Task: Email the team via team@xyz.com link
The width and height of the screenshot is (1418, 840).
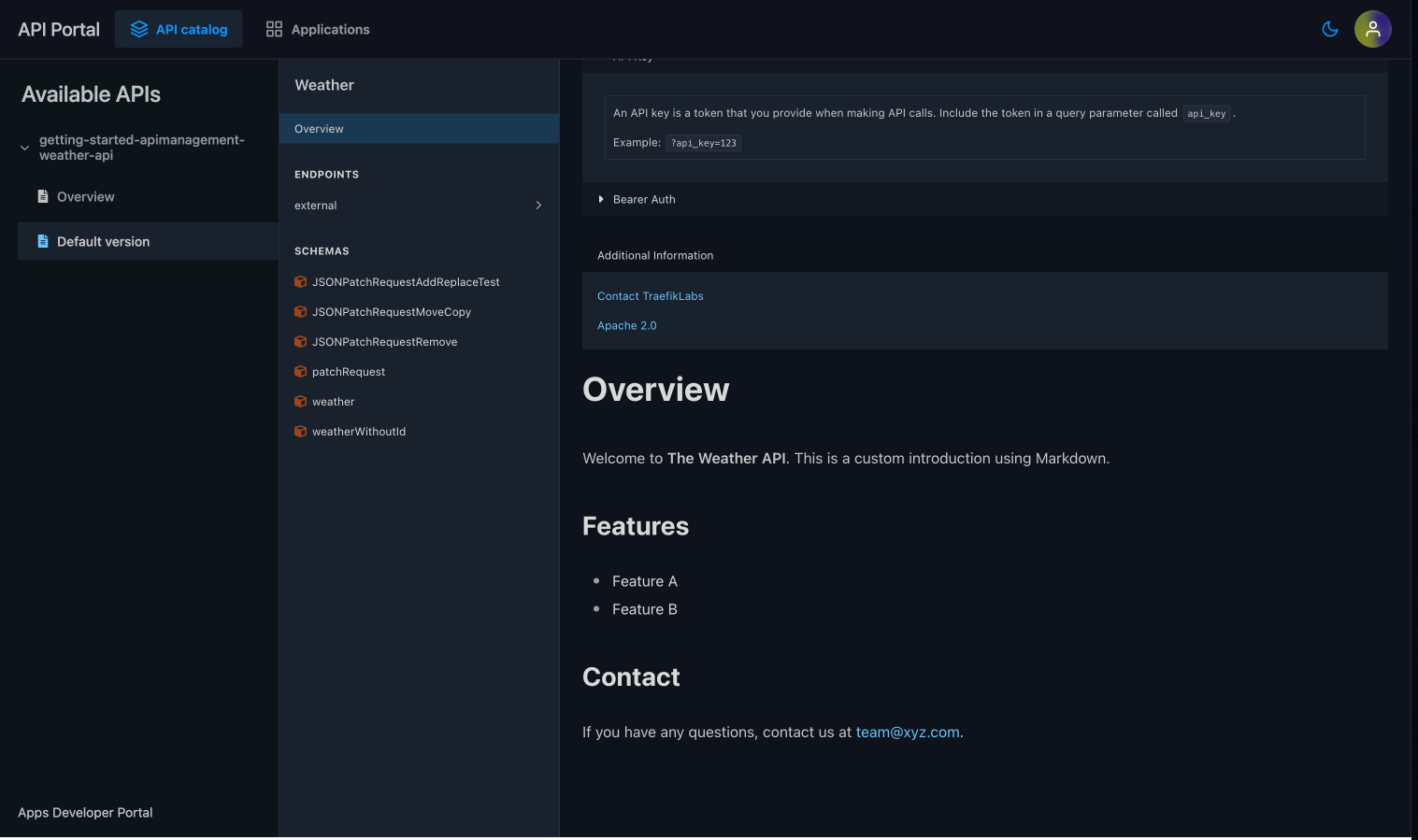Action: (907, 732)
